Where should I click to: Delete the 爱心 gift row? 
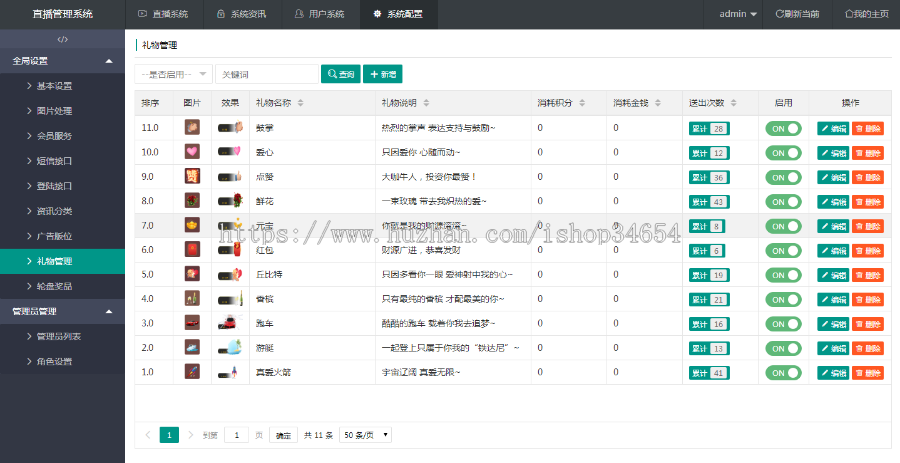(x=868, y=153)
